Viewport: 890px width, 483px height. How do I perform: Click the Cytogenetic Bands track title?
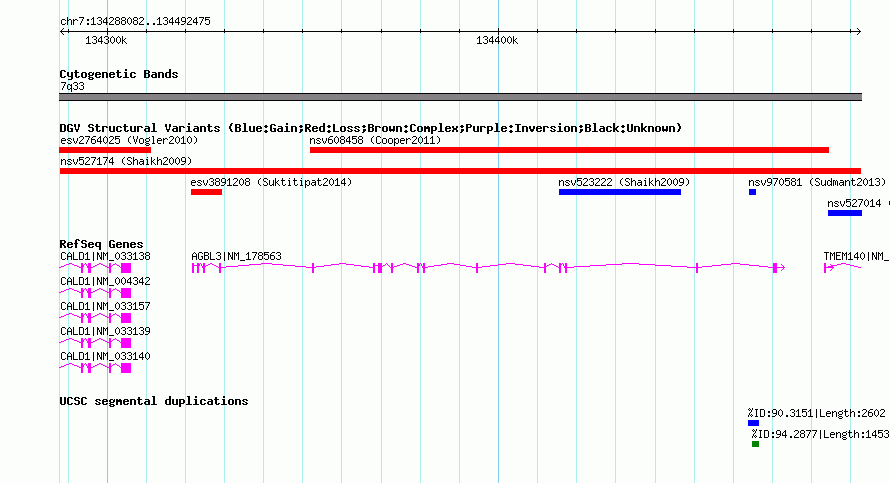coord(119,74)
